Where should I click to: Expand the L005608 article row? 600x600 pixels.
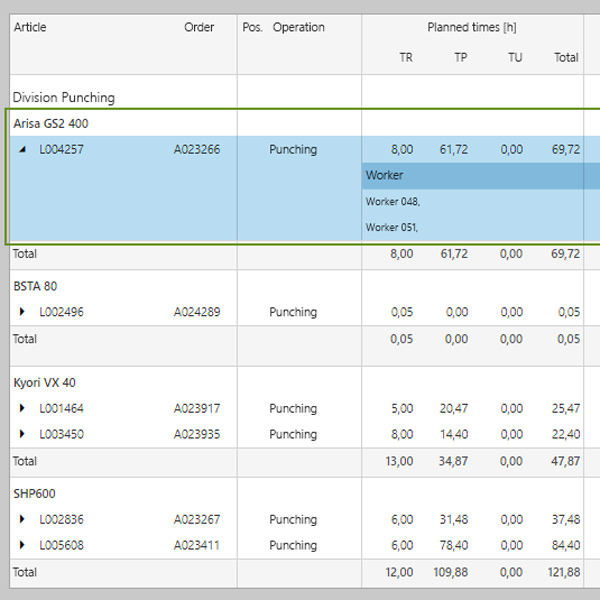tap(23, 545)
